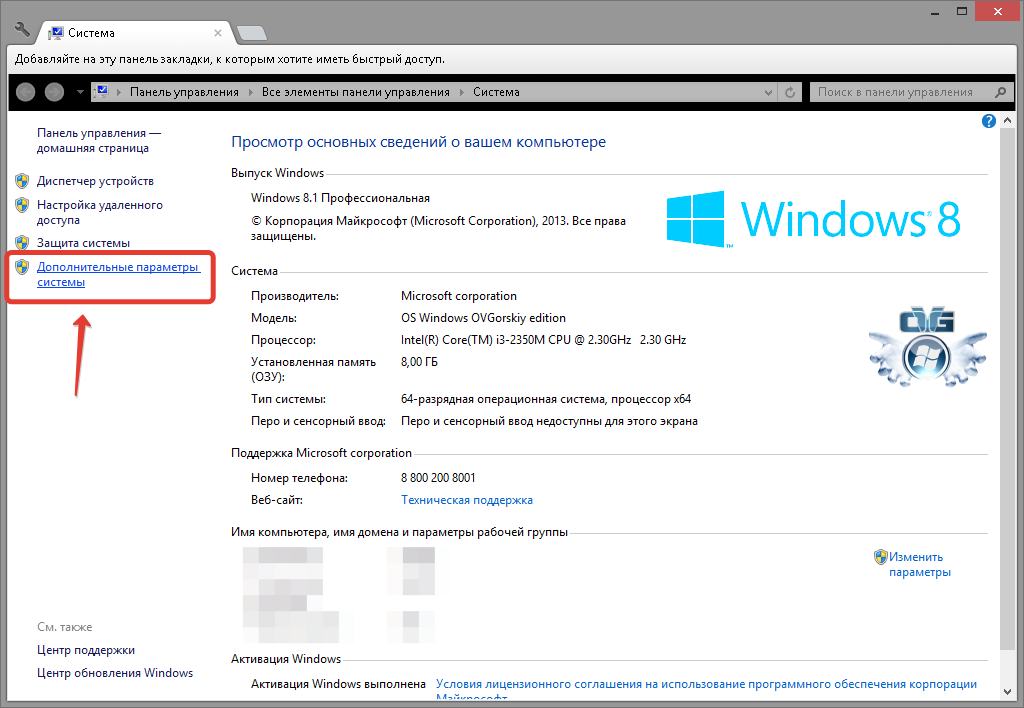Click Windows 8.1 Профессиональная text
This screenshot has height=708, width=1024.
coord(340,198)
